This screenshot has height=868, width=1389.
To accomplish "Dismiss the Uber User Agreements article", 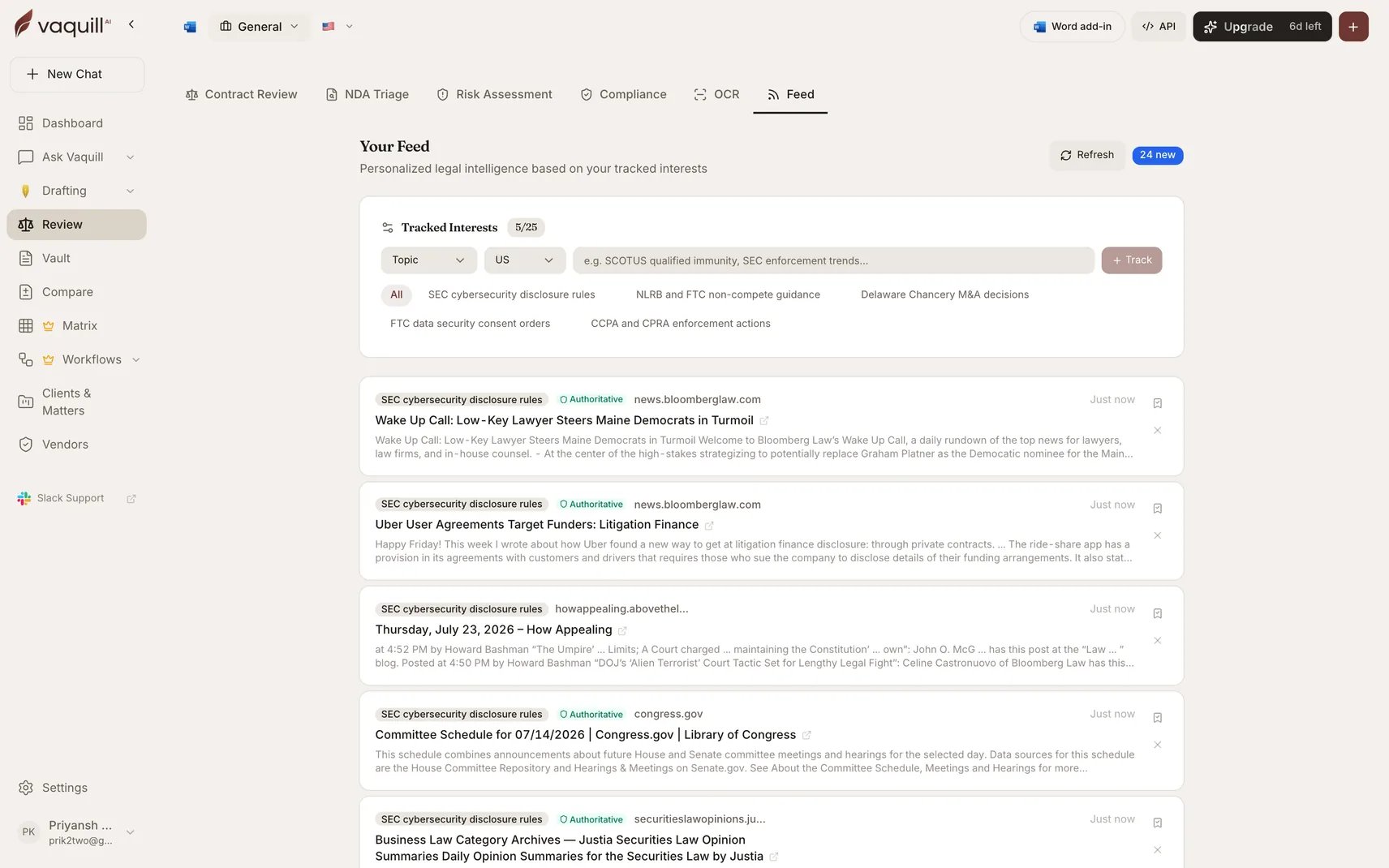I will pos(1158,535).
